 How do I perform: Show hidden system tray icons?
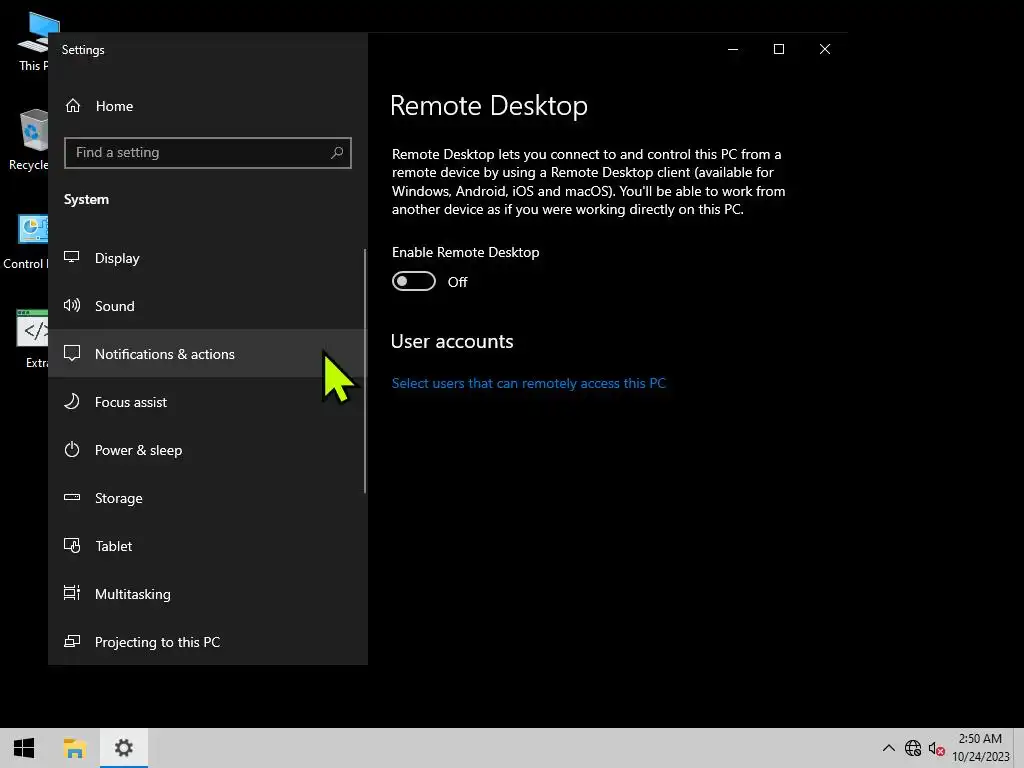point(889,748)
